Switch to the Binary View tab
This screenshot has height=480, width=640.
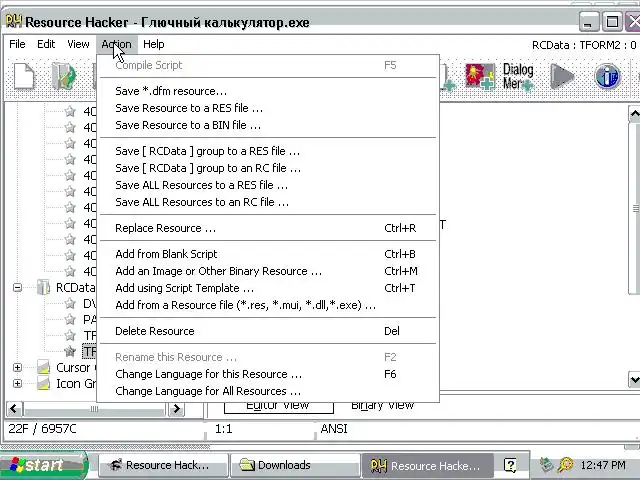(x=383, y=407)
